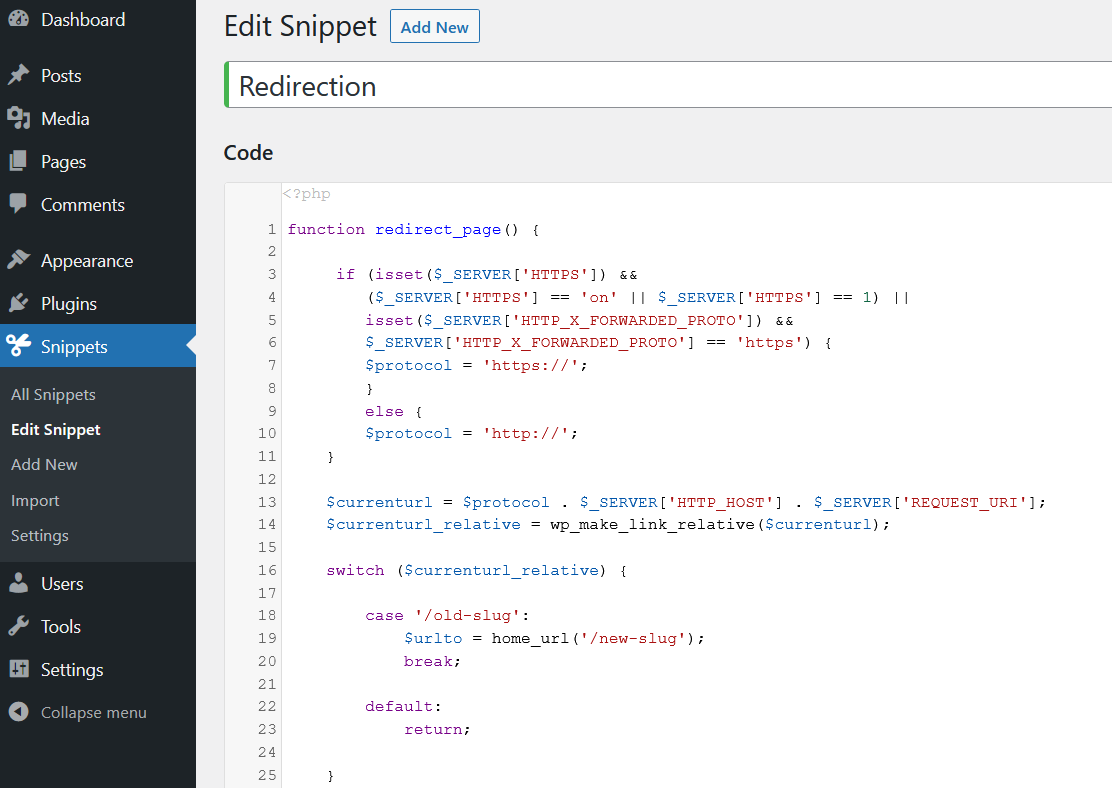This screenshot has height=788, width=1112.
Task: Click the 'function redirect_page()' code line
Action: (x=413, y=229)
